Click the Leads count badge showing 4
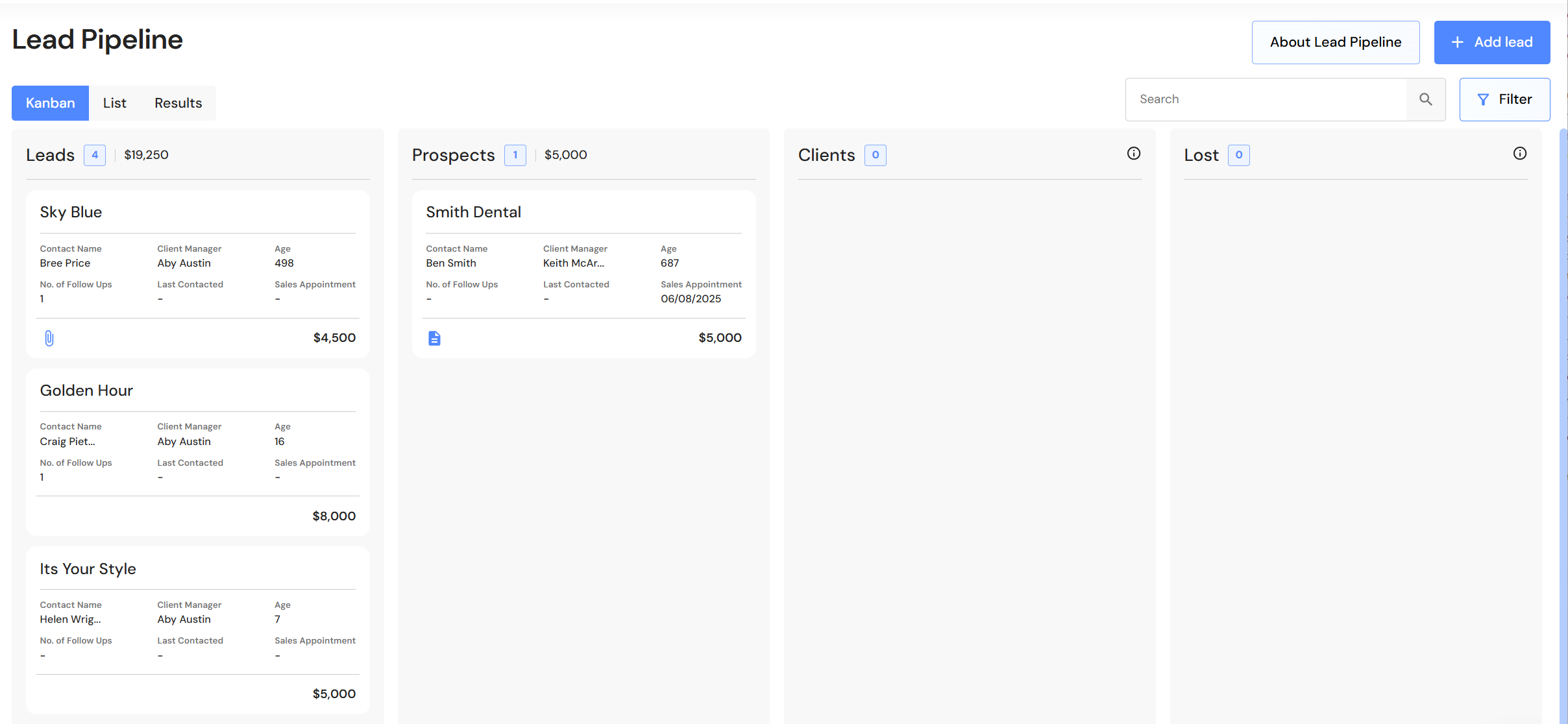This screenshot has height=724, width=1568. coord(95,155)
